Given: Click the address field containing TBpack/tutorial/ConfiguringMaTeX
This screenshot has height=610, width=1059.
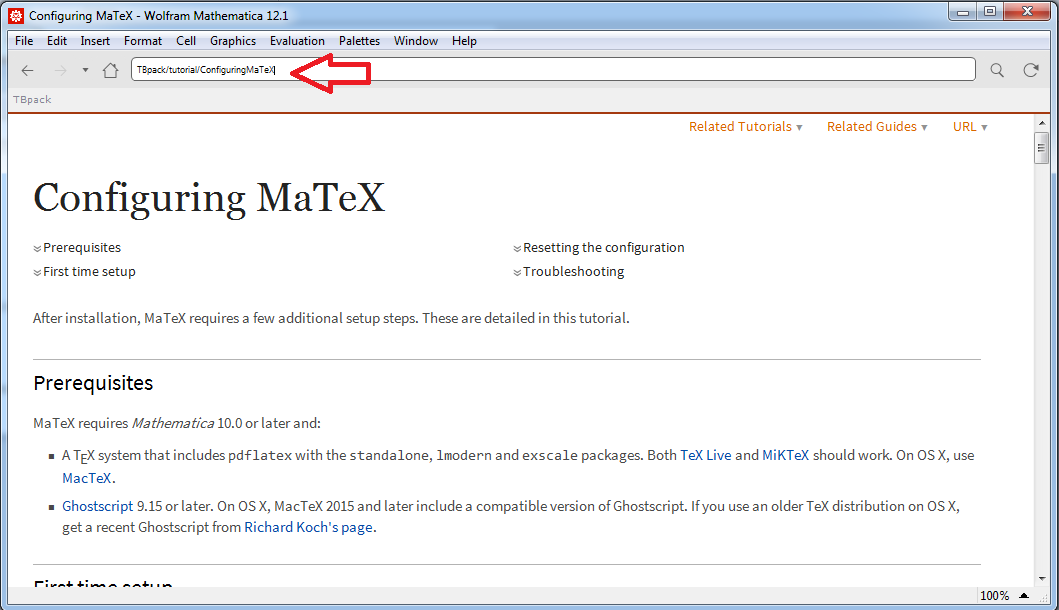Looking at the screenshot, I should click(x=553, y=70).
